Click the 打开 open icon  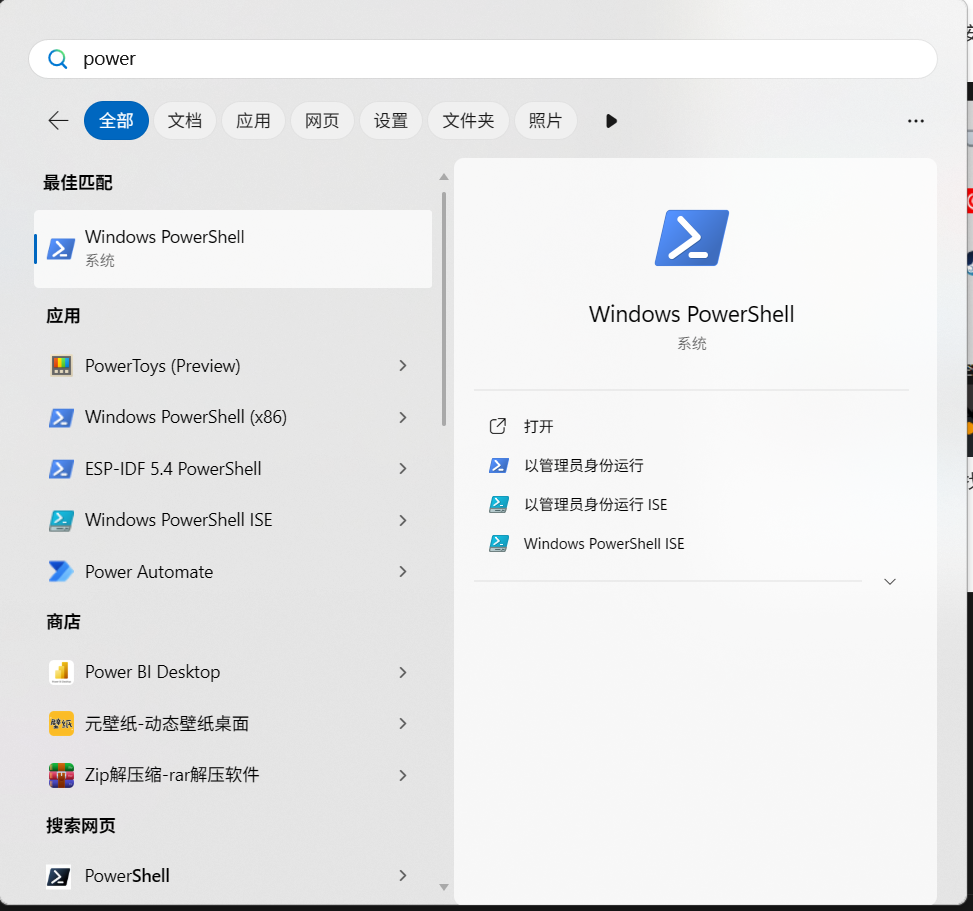tap(498, 426)
